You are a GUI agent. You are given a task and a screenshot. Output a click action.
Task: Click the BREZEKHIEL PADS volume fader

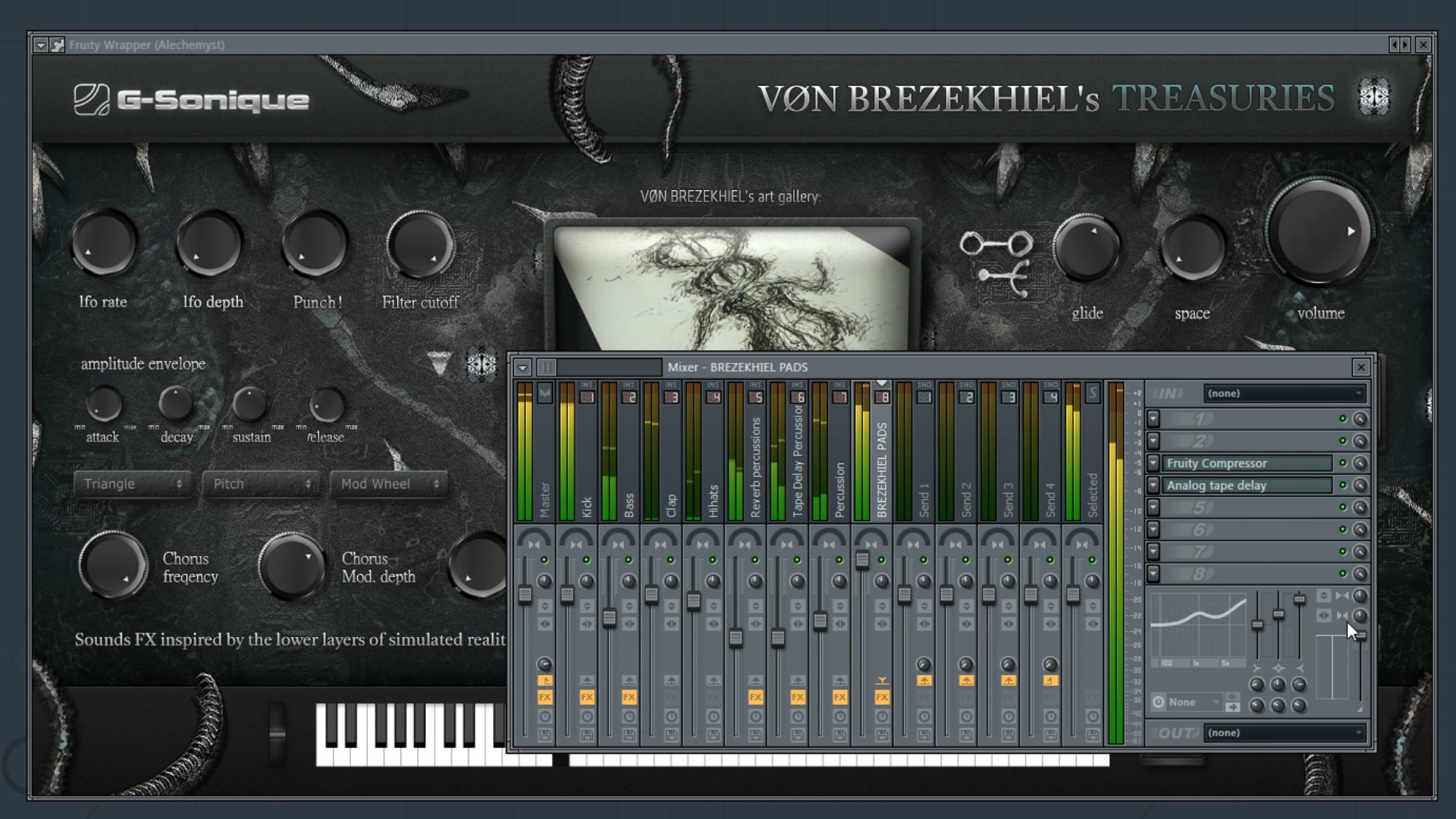(862, 560)
